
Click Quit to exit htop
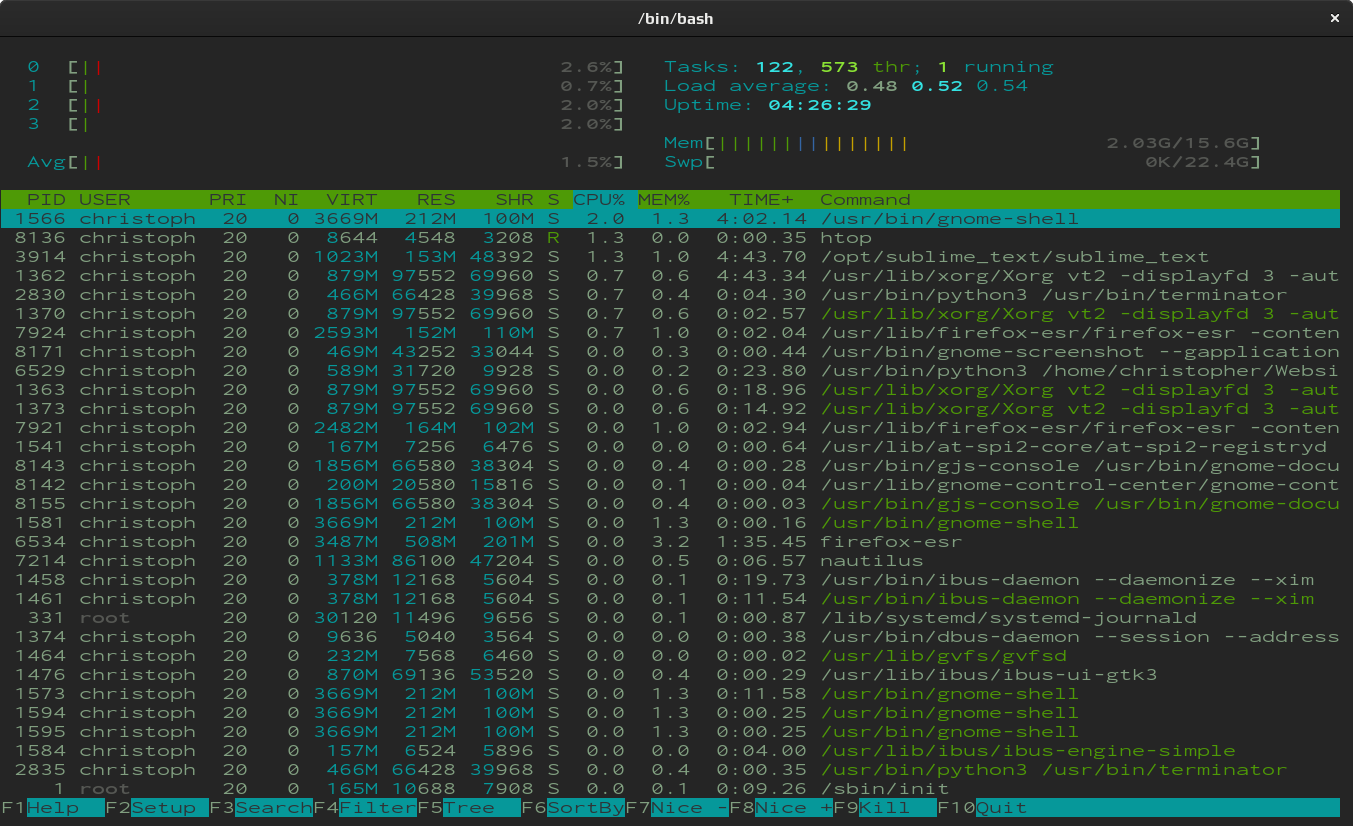[1000, 808]
